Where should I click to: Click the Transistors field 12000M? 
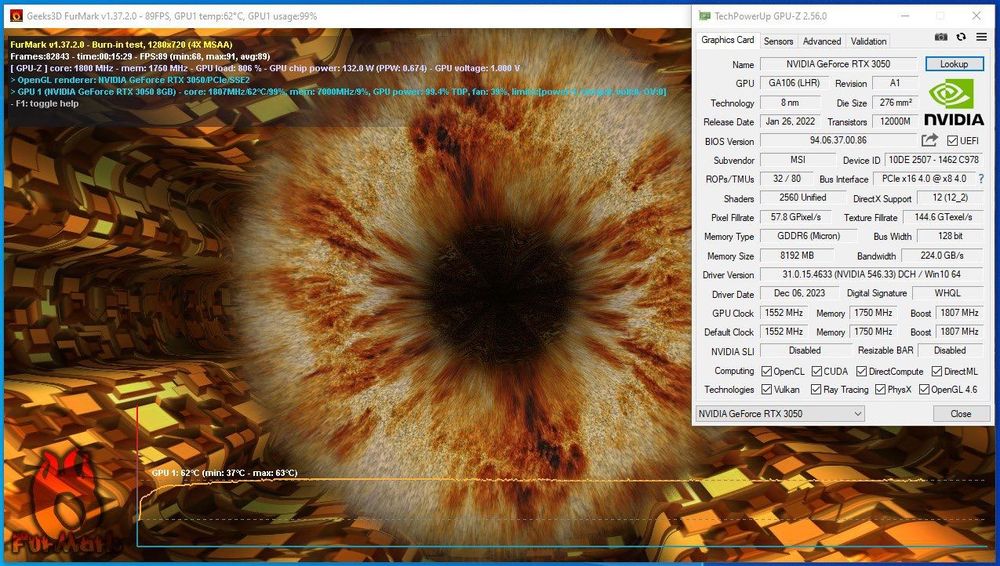coord(895,121)
